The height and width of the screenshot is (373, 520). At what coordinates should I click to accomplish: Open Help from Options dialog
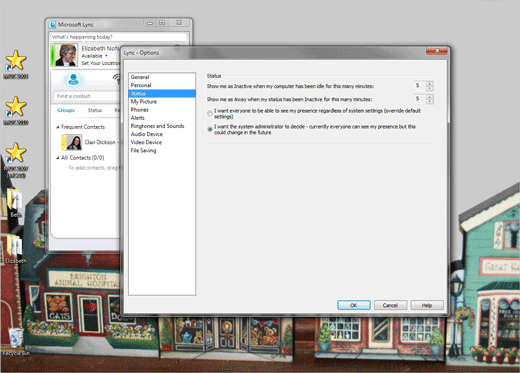pos(427,305)
